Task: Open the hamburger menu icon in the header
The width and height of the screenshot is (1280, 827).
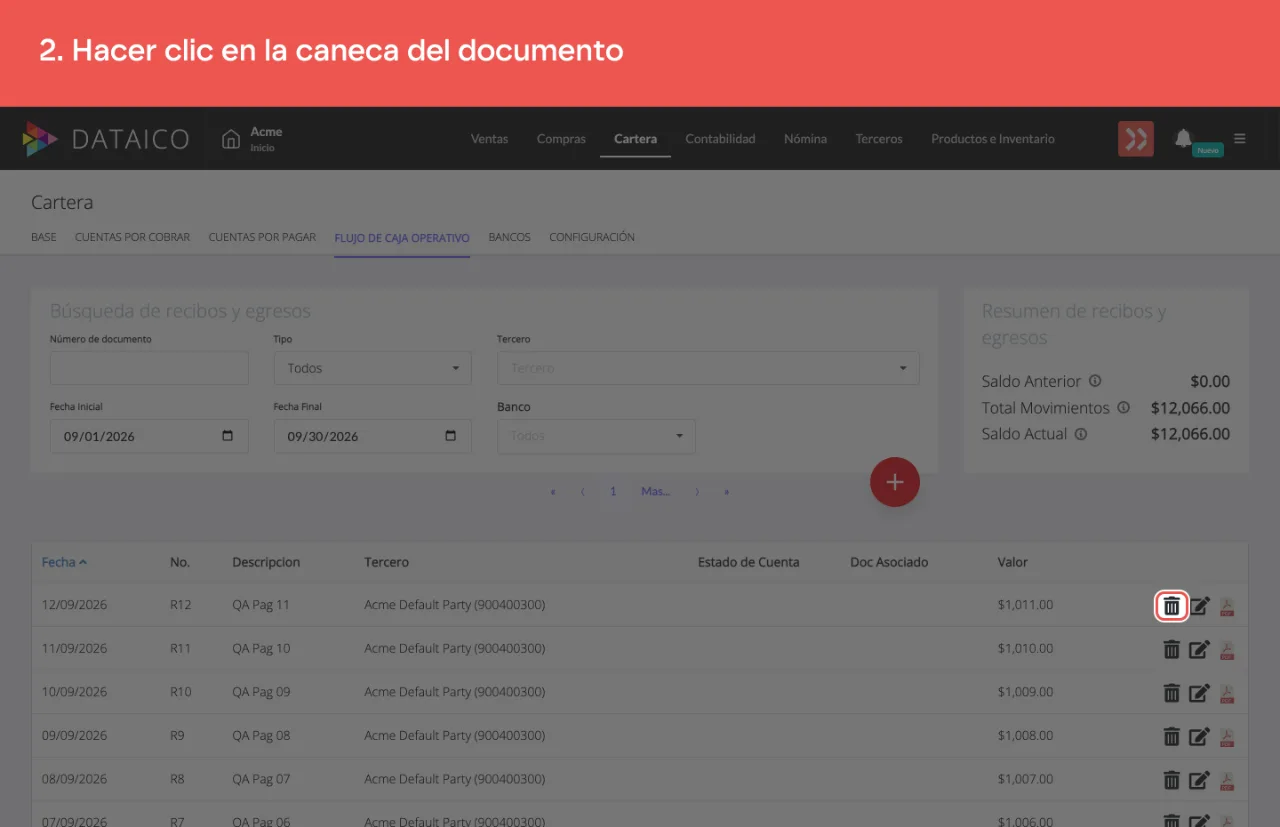Action: click(1240, 138)
